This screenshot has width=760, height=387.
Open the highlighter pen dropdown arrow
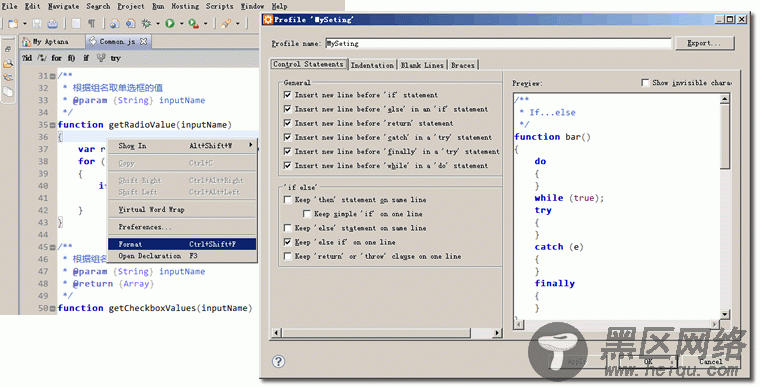coord(238,23)
